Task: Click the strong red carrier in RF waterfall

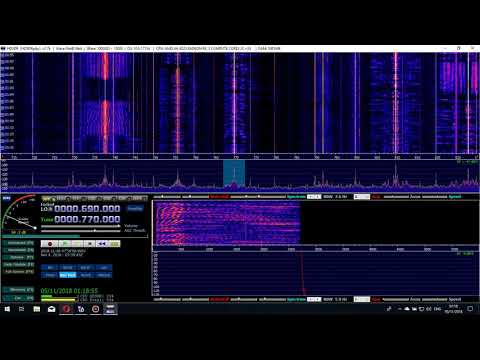Action: 105,103
